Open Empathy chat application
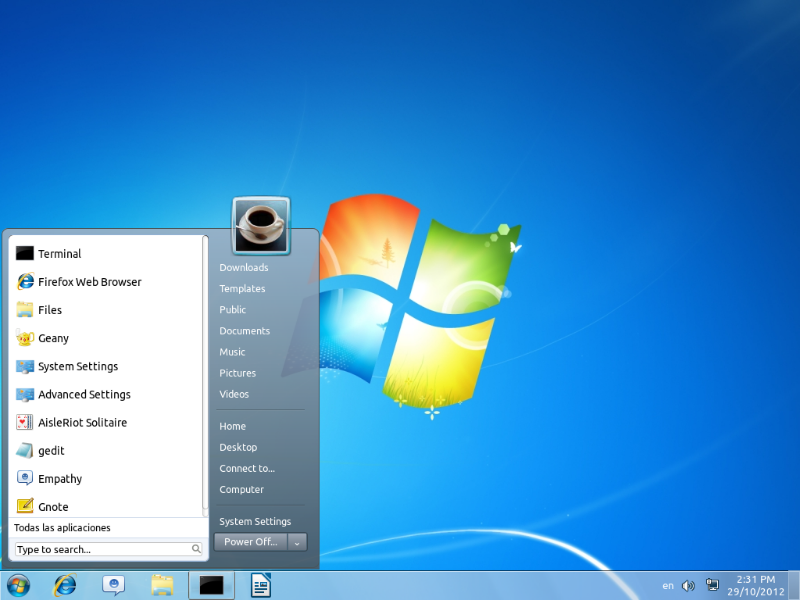 pos(59,479)
